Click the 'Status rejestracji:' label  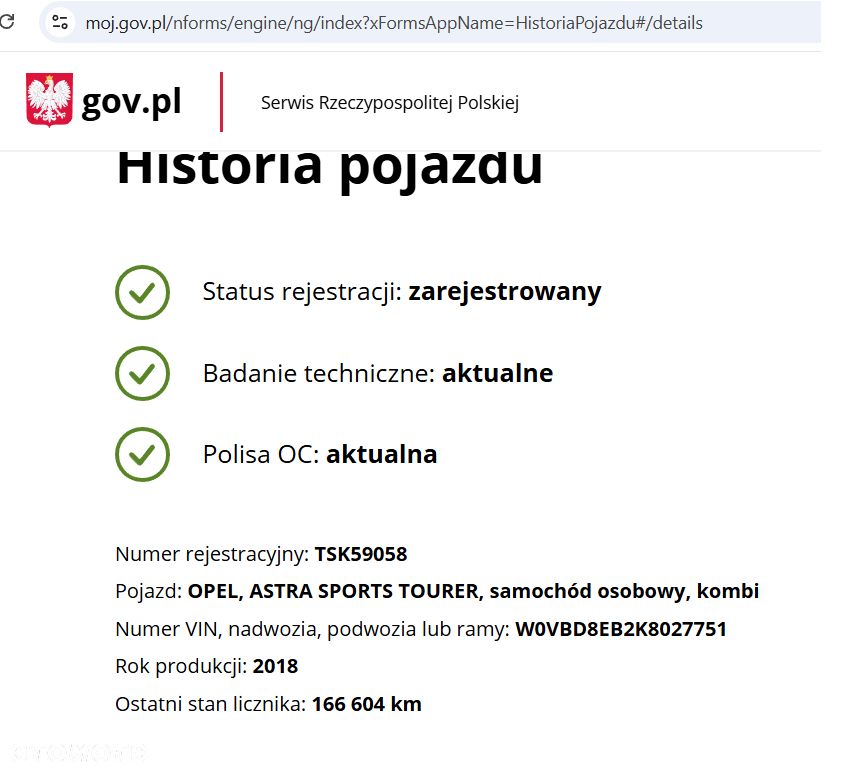(x=303, y=292)
